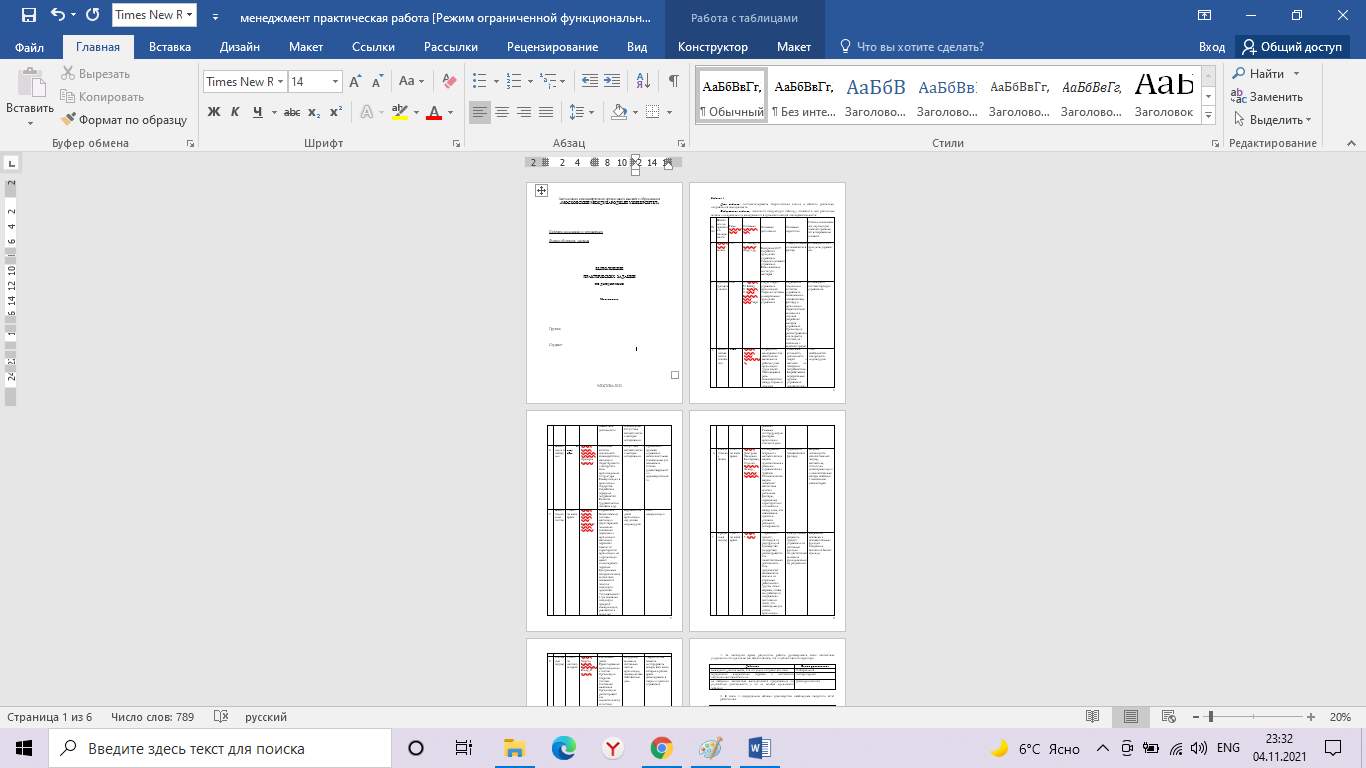Open font dialog launcher (Шрифт)
This screenshot has height=768, width=1366.
point(455,144)
